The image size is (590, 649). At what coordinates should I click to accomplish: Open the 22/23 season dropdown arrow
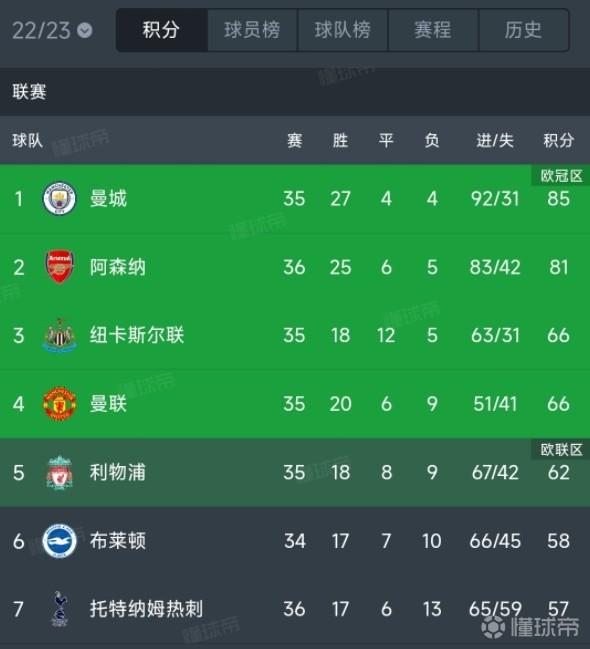[x=85, y=30]
